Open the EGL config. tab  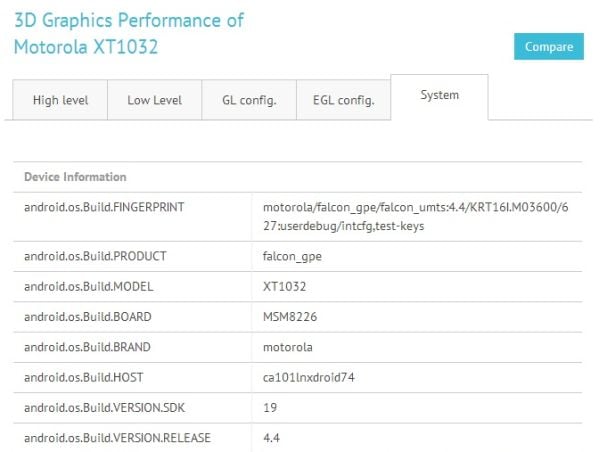344,100
